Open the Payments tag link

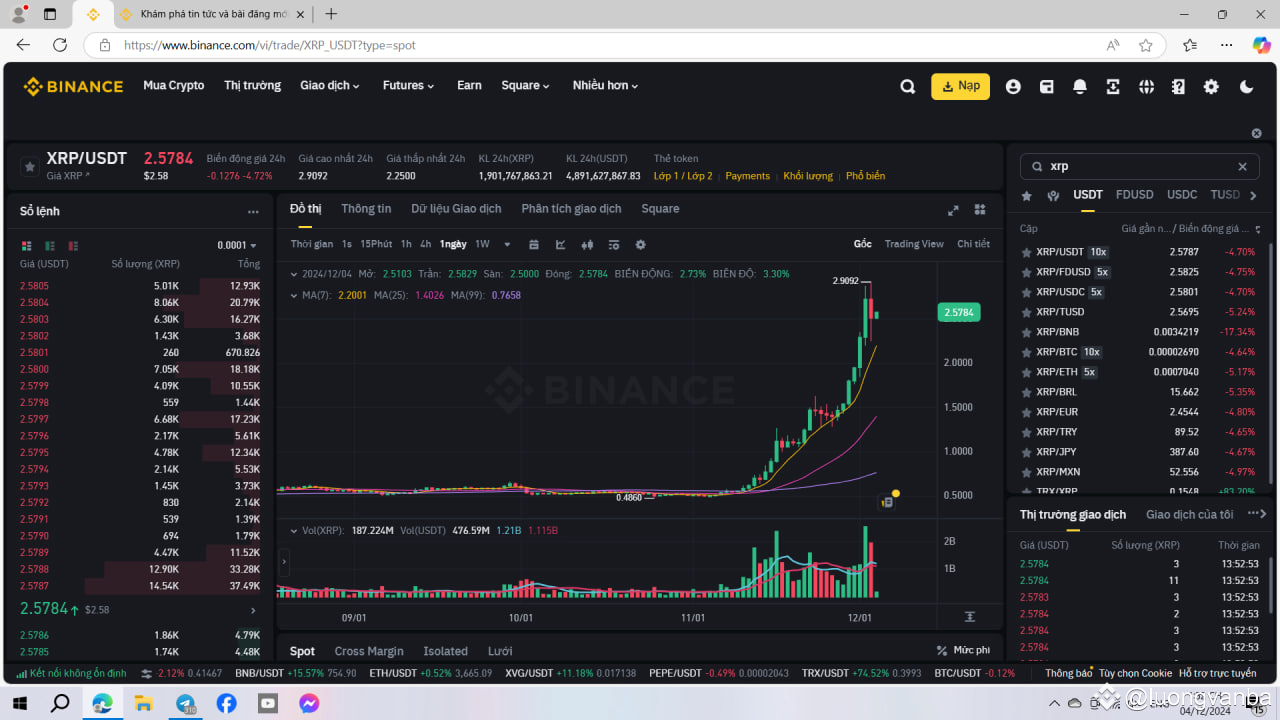pos(748,176)
